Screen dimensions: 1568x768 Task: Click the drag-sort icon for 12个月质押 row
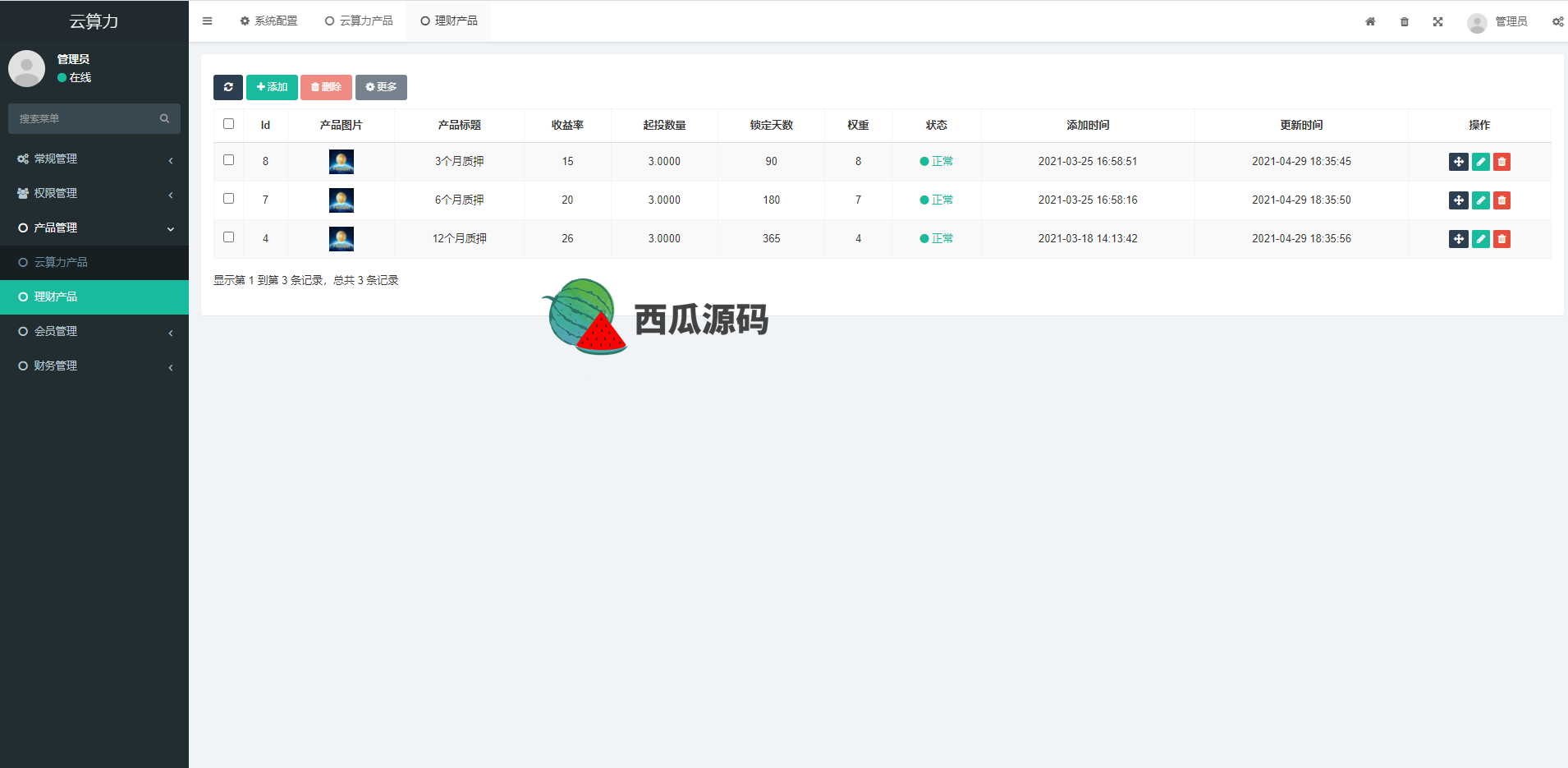pyautogui.click(x=1459, y=239)
